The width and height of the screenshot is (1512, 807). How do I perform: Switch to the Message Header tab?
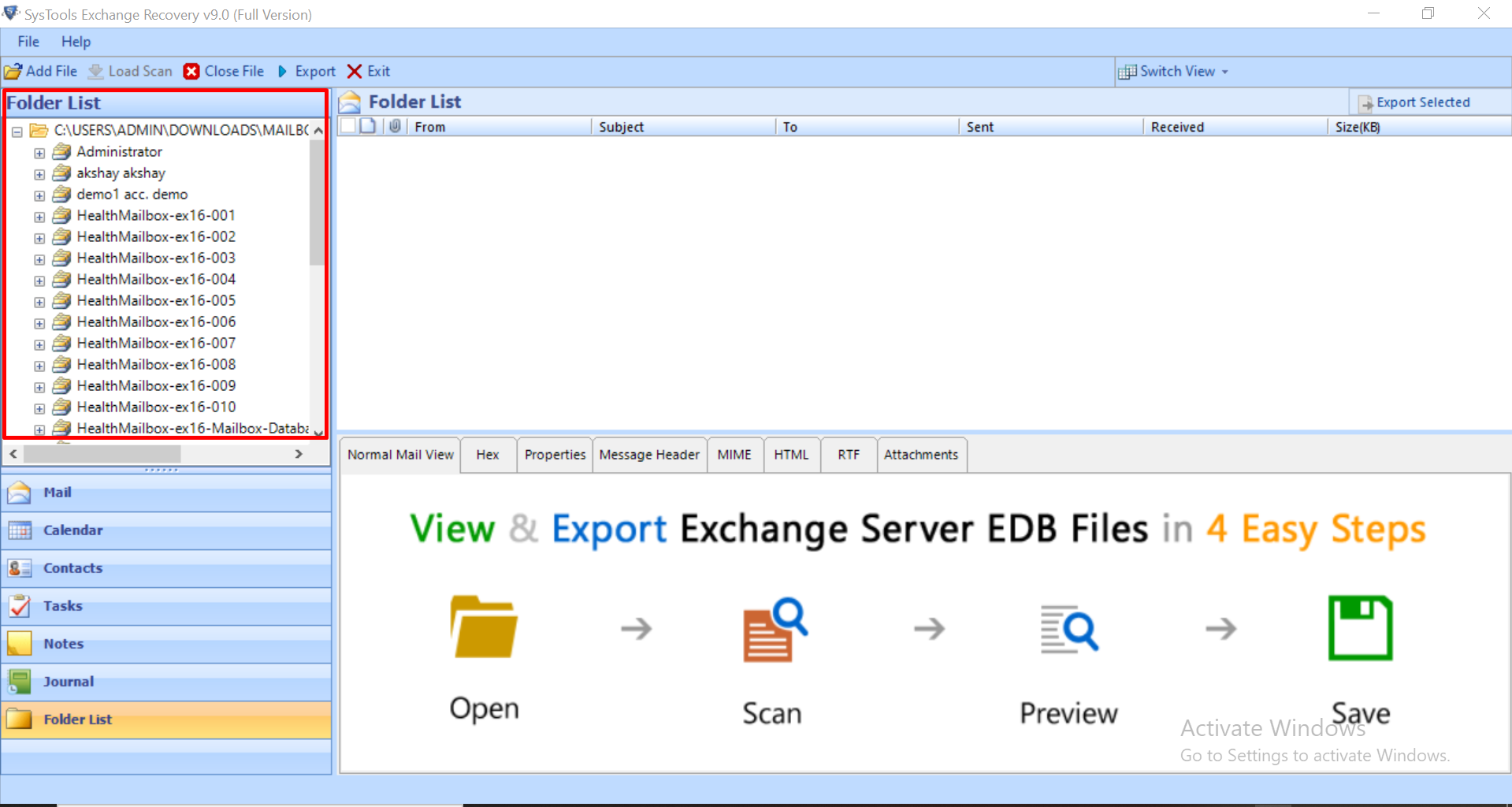tap(649, 455)
